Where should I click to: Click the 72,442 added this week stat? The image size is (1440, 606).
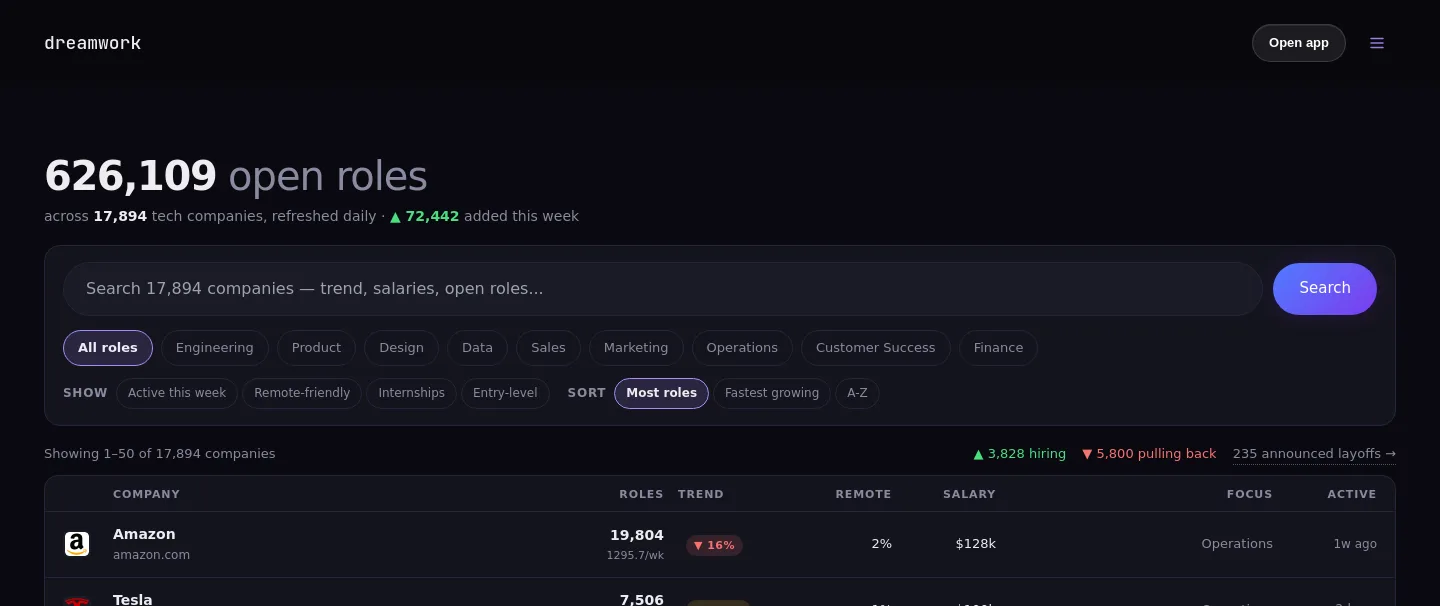[484, 216]
